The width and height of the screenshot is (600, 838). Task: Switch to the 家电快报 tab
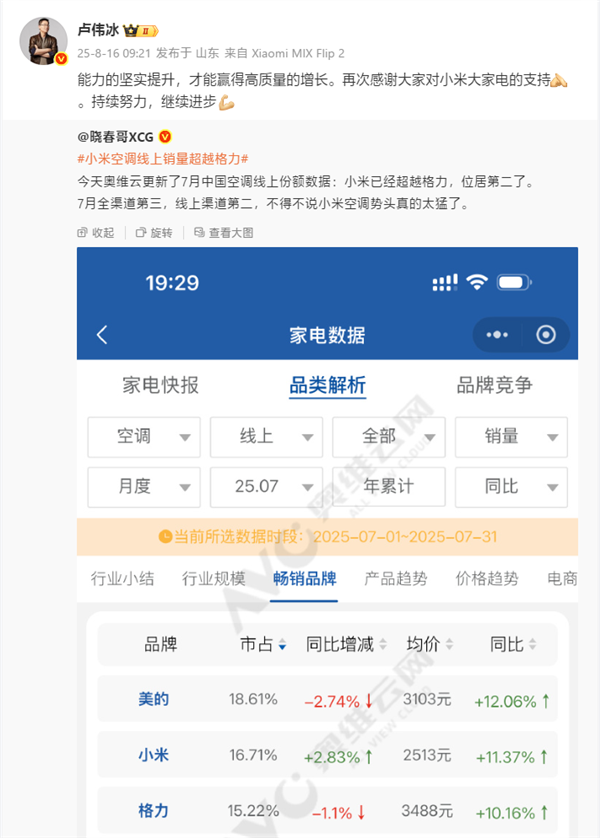pos(160,385)
